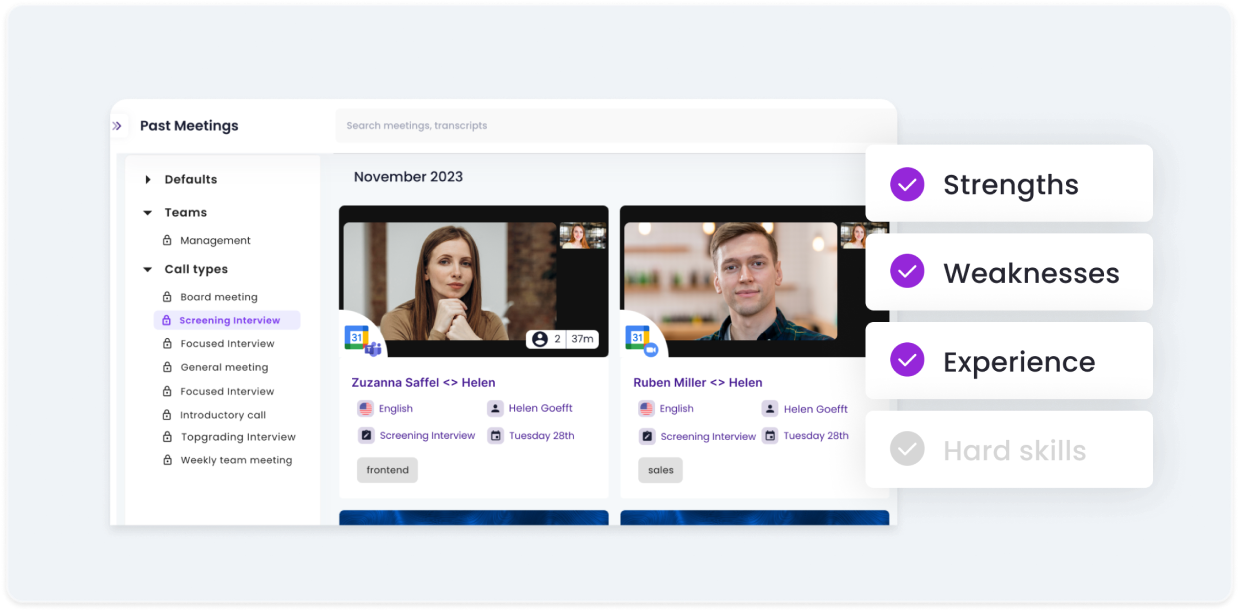This screenshot has height=611, width=1239.
Task: Click the Google Calendar icon on Zuzanna's meeting
Action: pos(355,337)
